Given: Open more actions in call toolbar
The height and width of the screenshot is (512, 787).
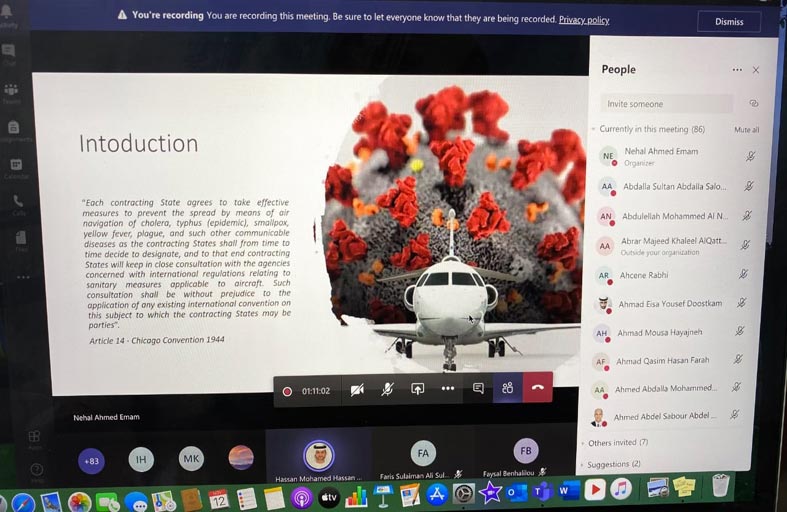Looking at the screenshot, I should [448, 388].
